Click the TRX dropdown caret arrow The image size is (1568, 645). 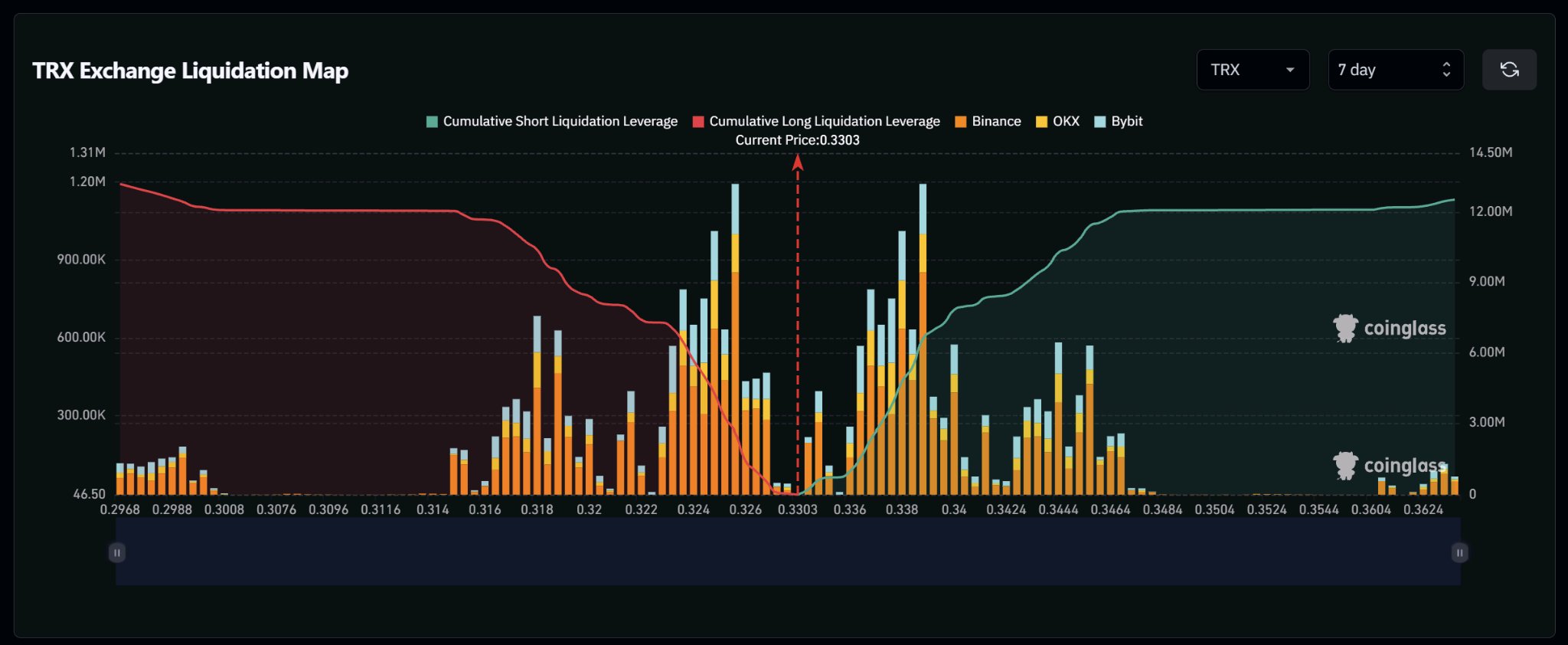point(1290,70)
